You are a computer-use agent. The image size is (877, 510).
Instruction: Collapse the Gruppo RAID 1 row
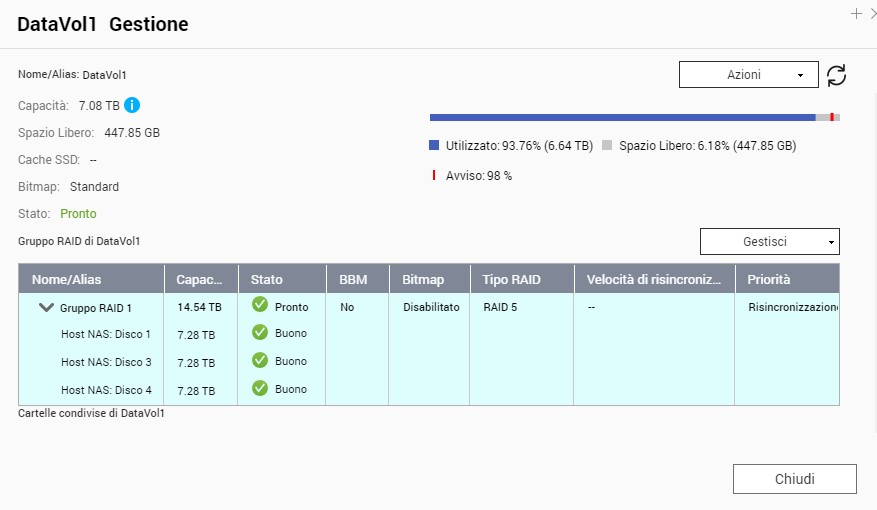[x=46, y=308]
